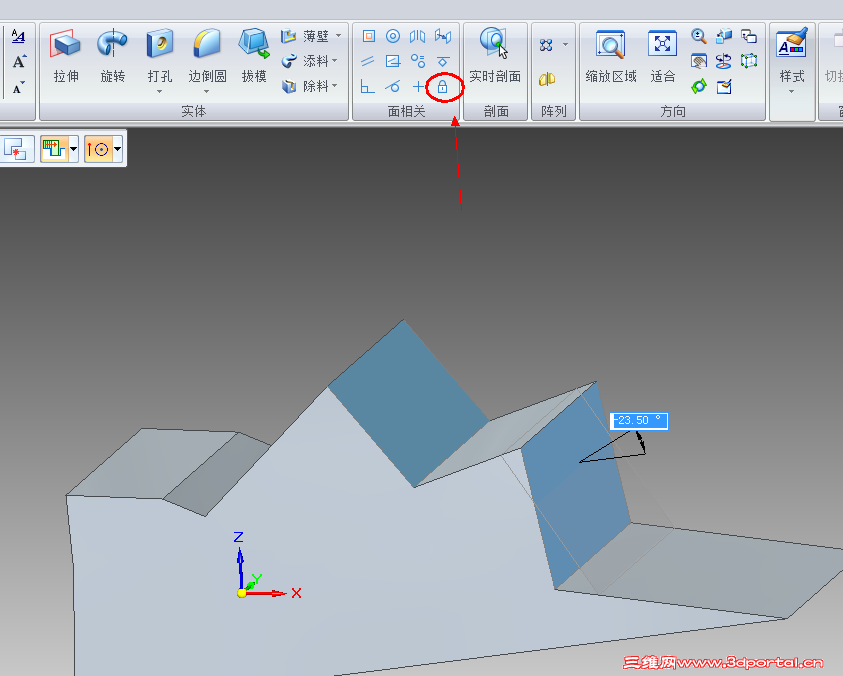The image size is (843, 676).
Task: Open the dropdown arrow under 边倒圆
Action: pos(206,91)
